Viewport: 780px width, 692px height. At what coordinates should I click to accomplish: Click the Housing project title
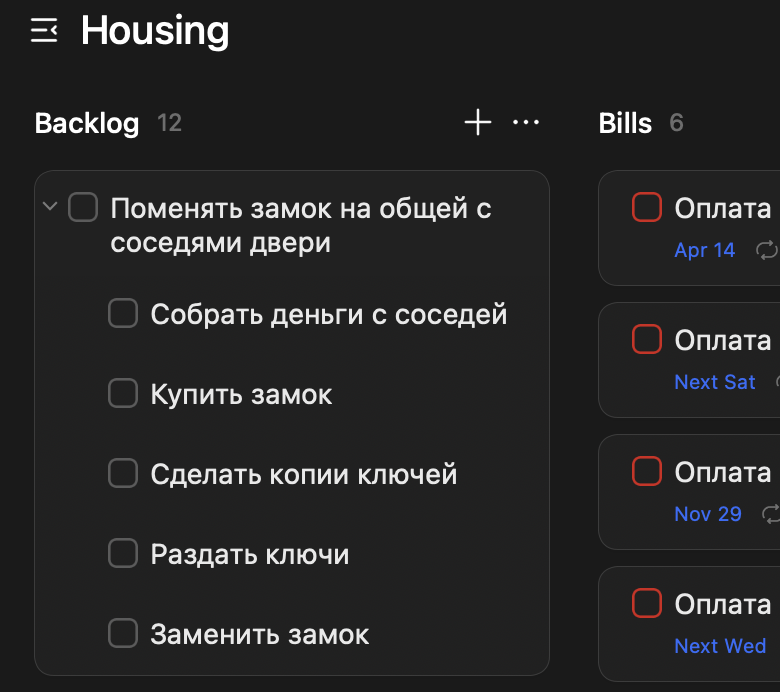[155, 31]
